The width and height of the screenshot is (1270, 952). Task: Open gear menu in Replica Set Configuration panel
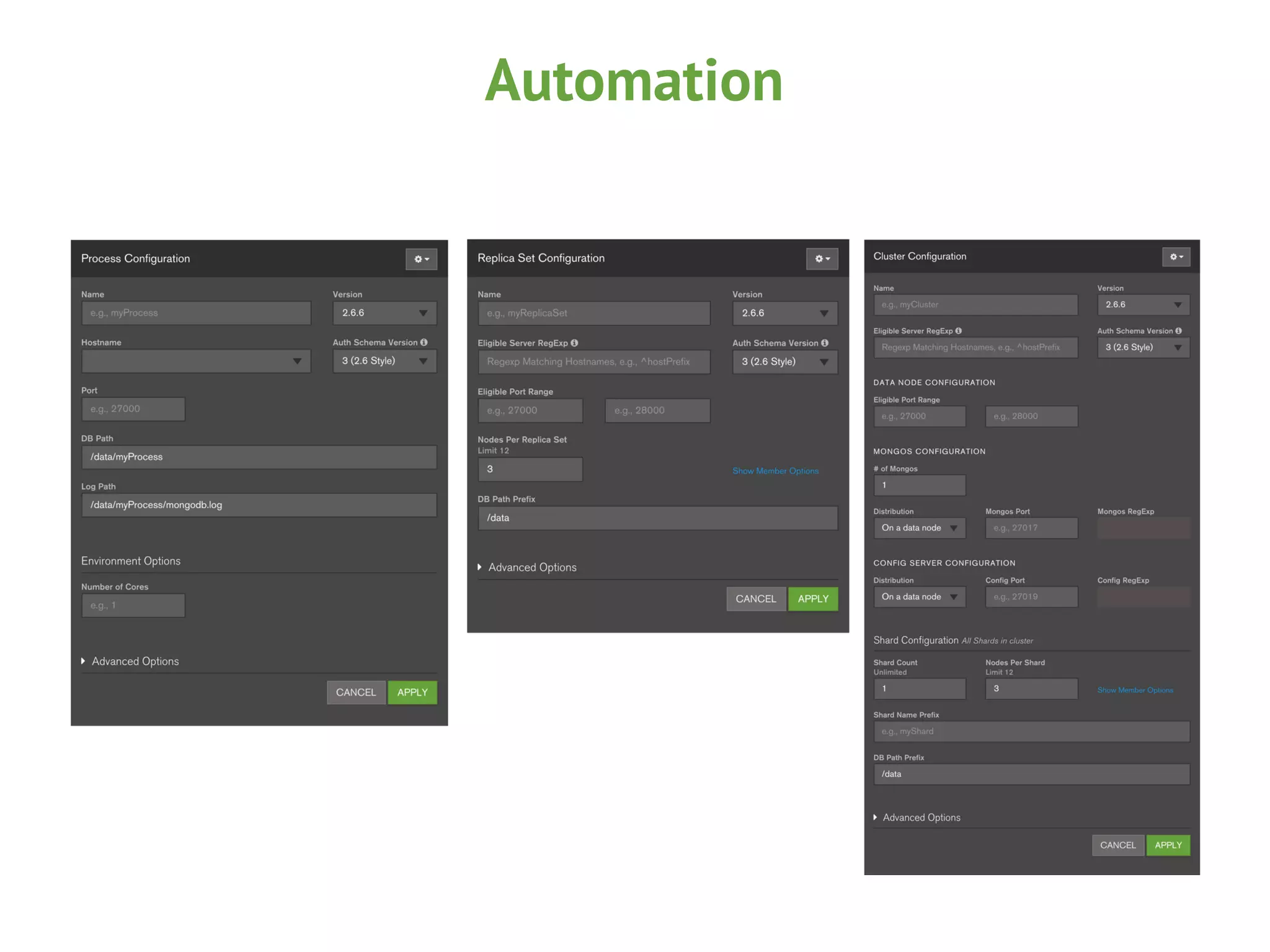point(822,259)
